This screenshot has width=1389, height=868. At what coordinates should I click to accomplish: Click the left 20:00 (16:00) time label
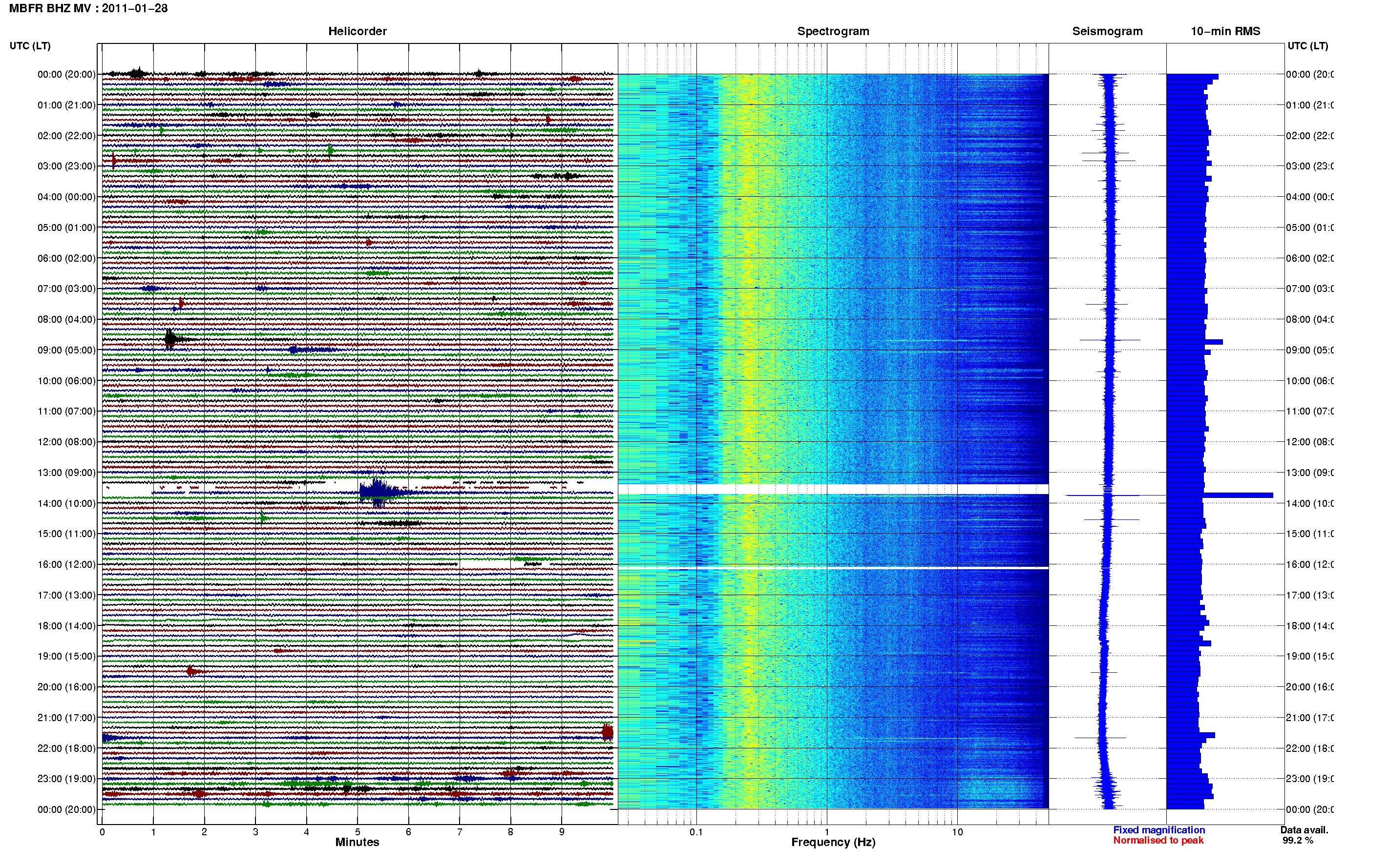(66, 687)
